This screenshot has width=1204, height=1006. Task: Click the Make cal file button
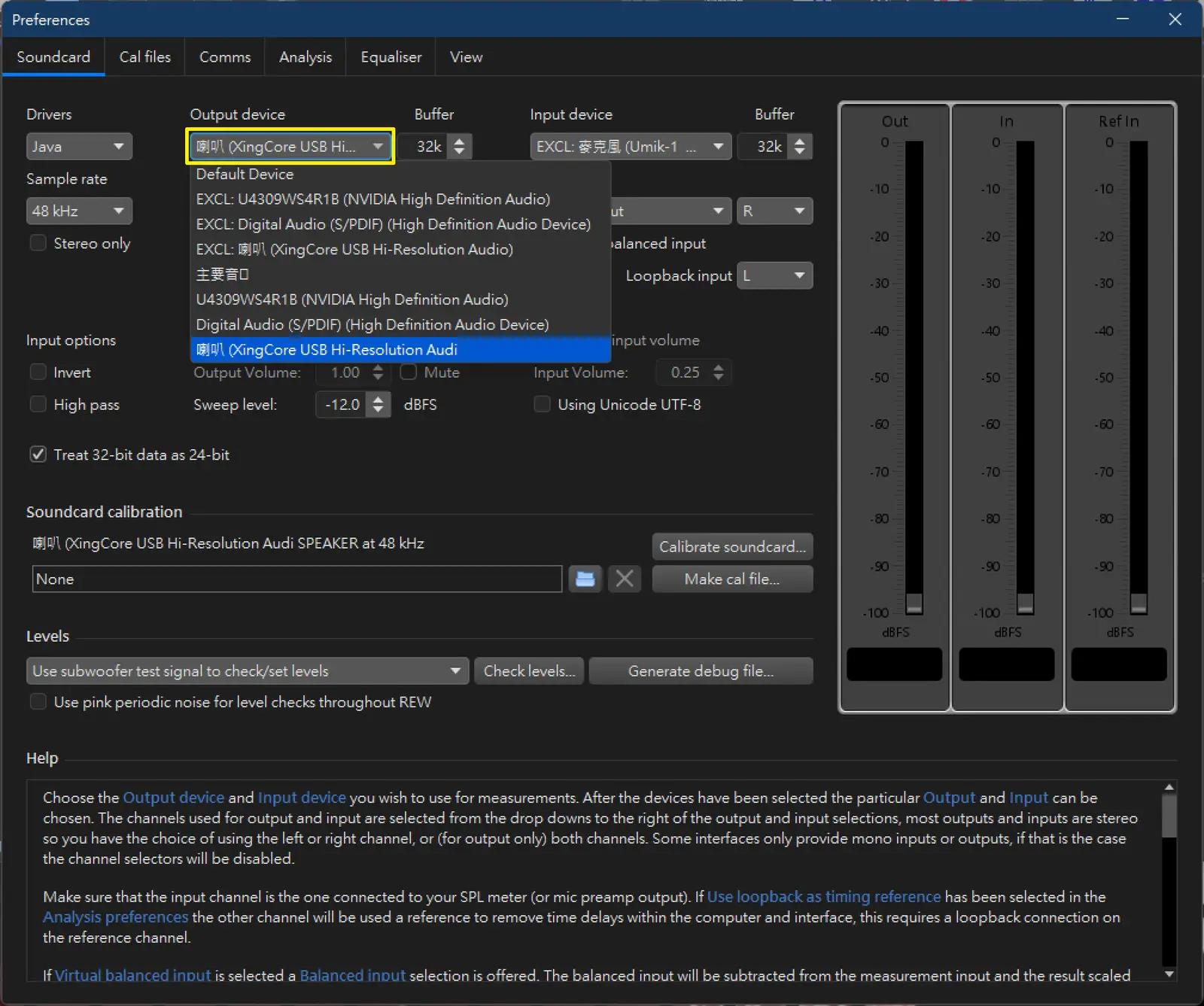pos(732,579)
